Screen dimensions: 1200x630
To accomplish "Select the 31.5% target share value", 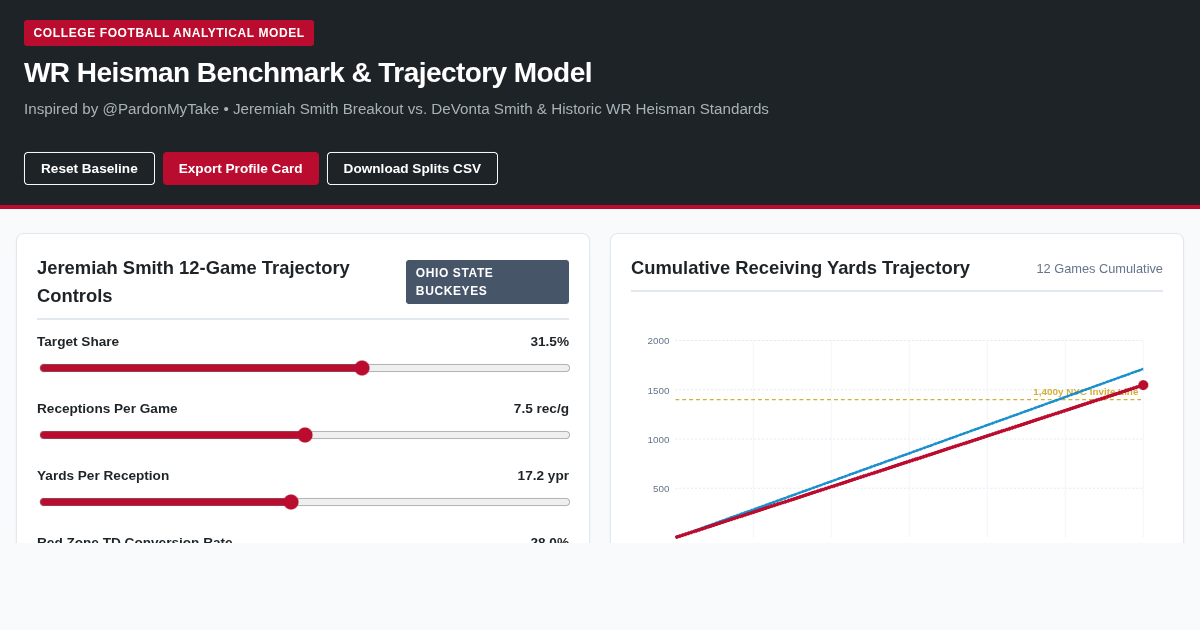I will coord(549,342).
